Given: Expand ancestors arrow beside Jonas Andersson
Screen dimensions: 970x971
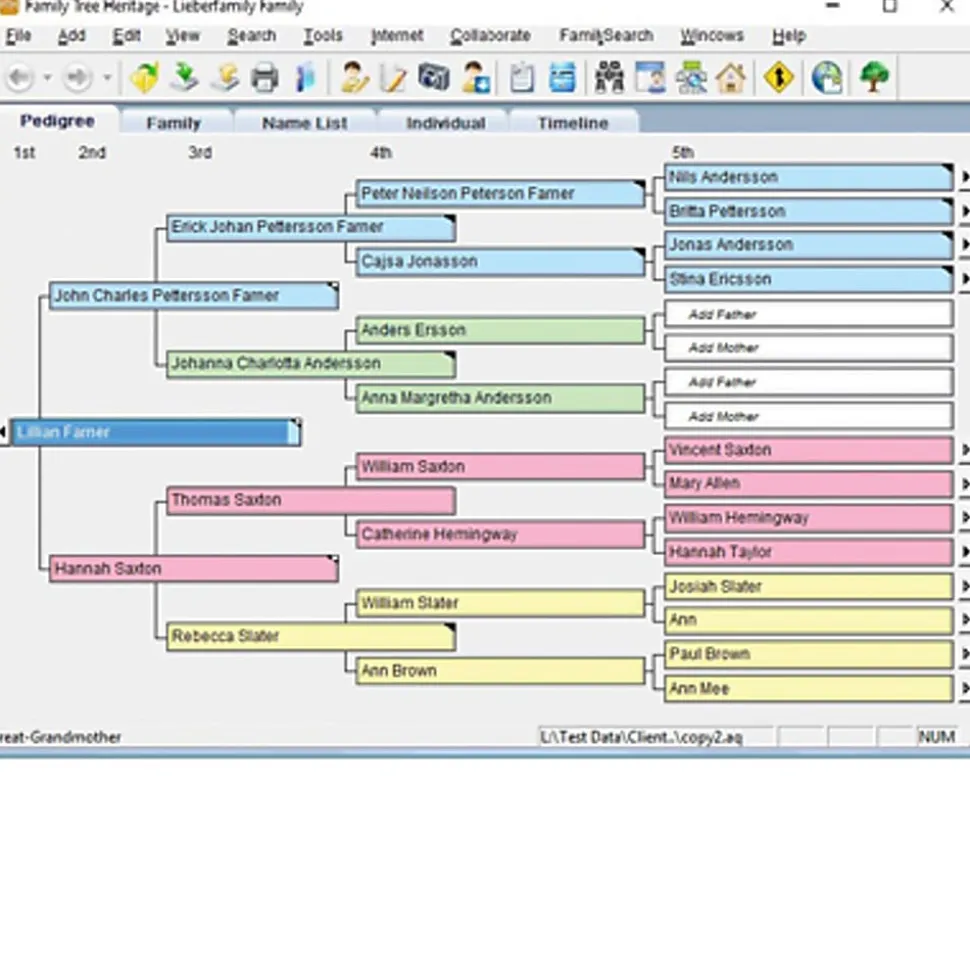Looking at the screenshot, I should 964,245.
